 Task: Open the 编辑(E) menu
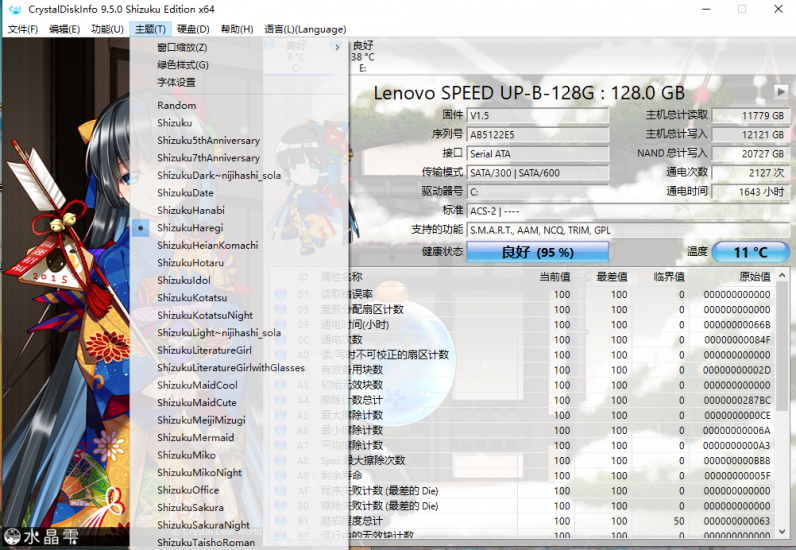(64, 29)
